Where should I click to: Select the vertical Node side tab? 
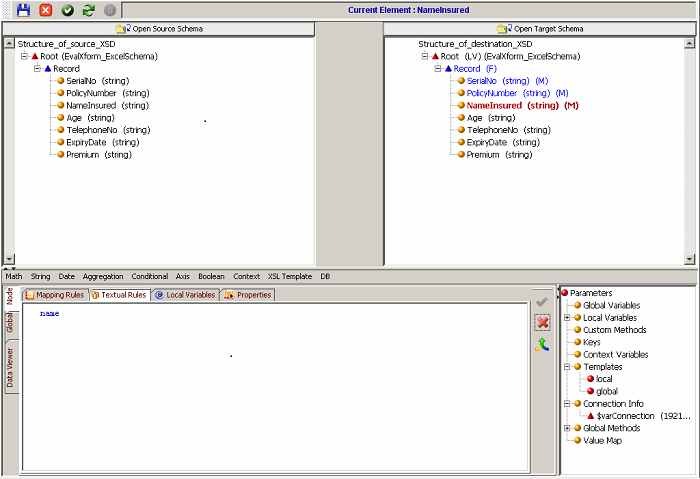point(10,296)
